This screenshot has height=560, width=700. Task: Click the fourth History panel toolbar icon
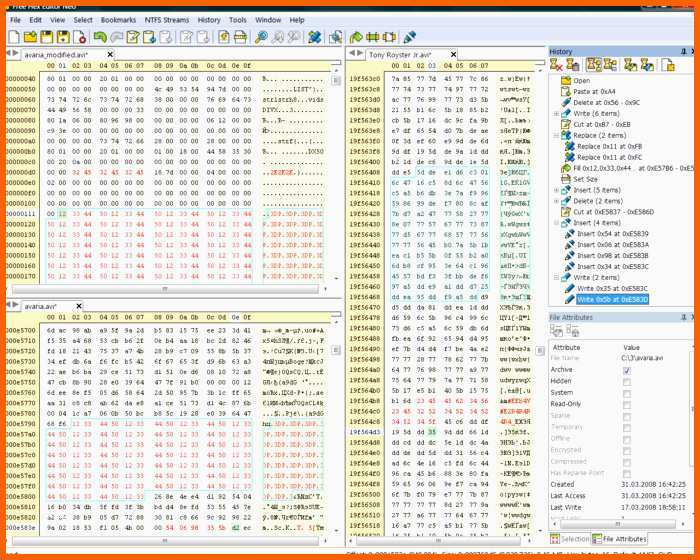coord(610,65)
